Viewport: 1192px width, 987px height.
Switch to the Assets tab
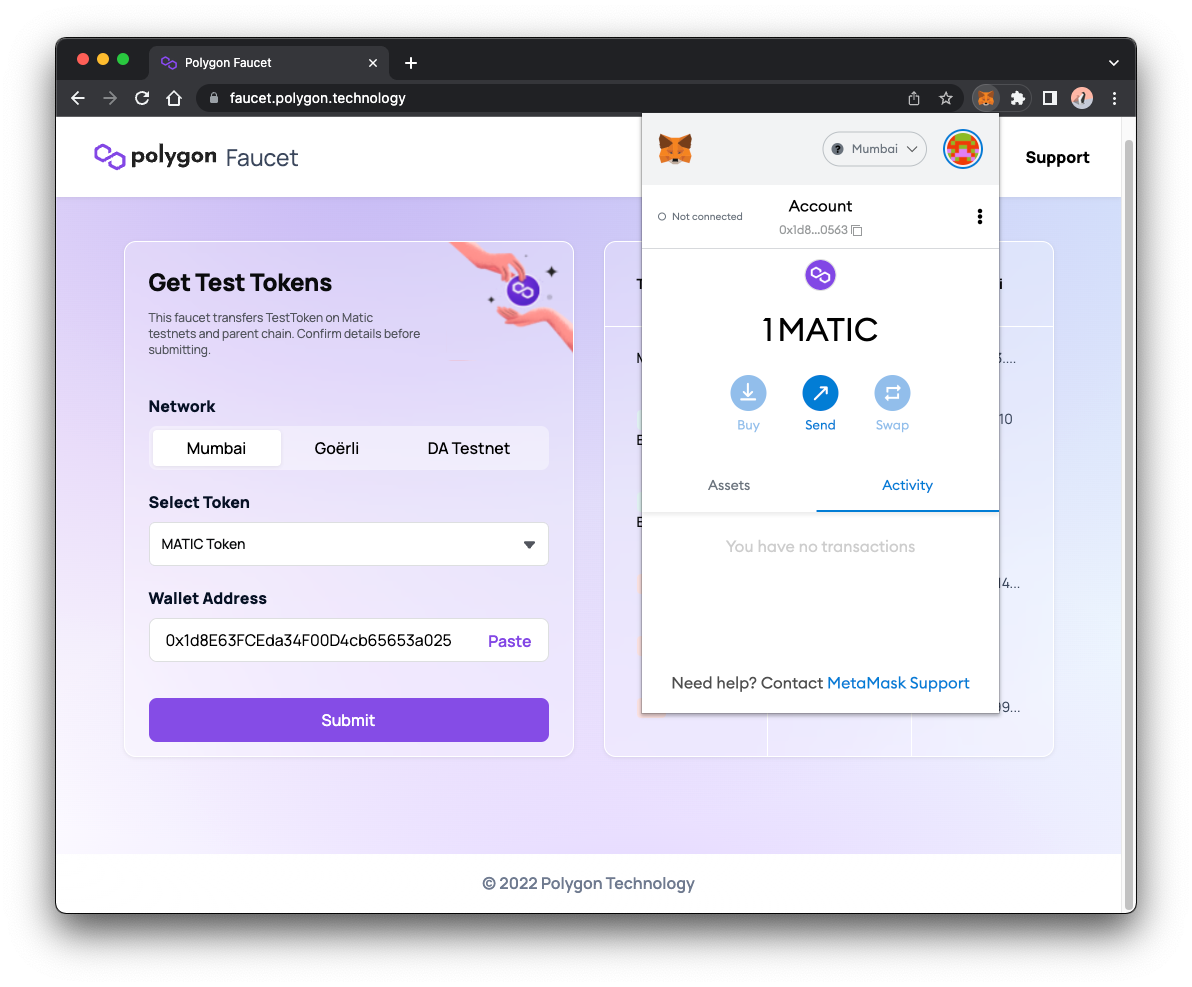[729, 485]
